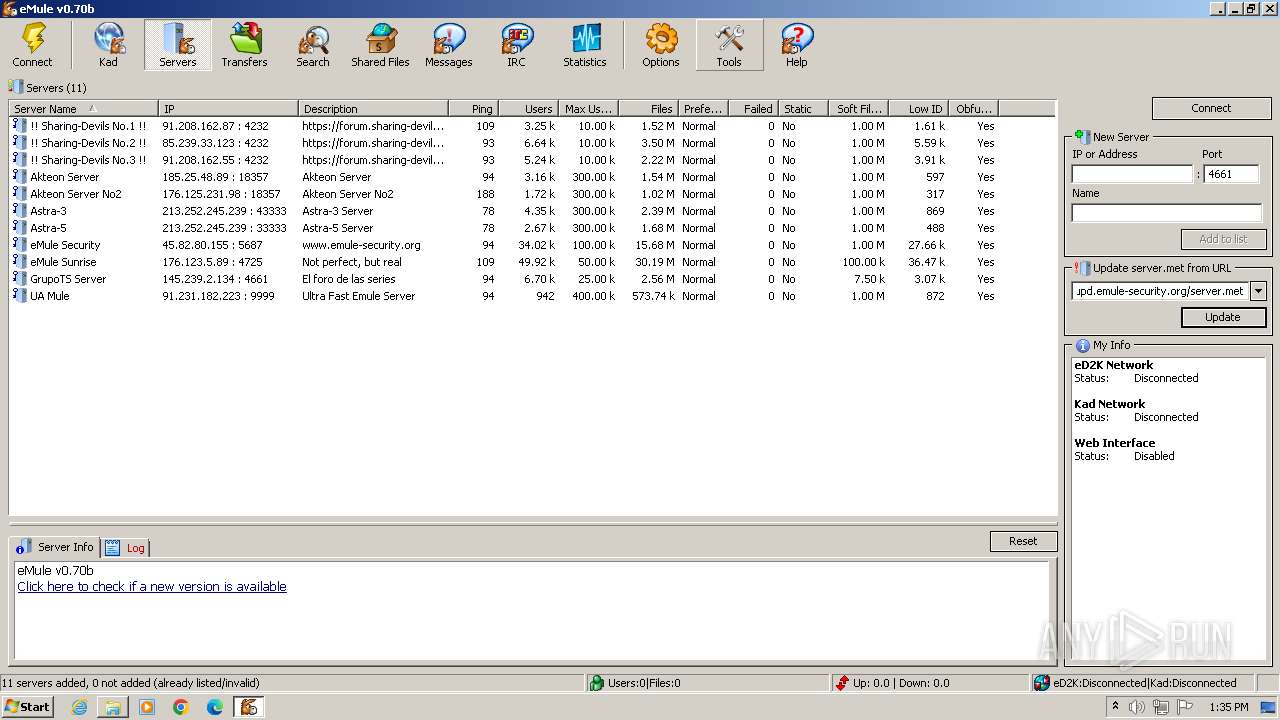Sort by IP column header
This screenshot has height=720, width=1280.
[x=229, y=108]
